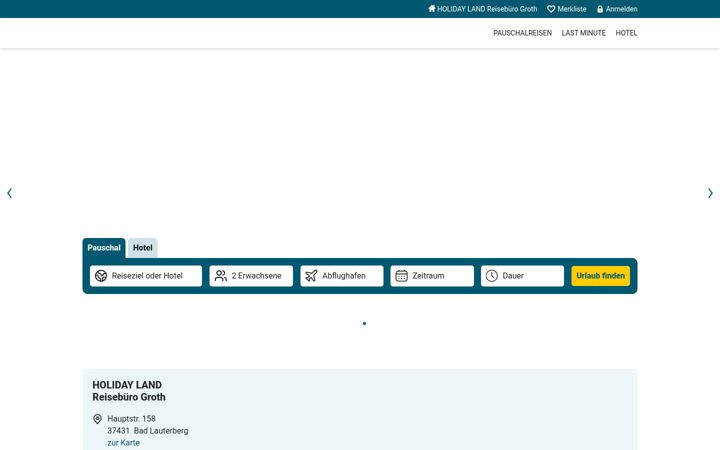Click the people icon beside 2 Erwachsene
The height and width of the screenshot is (450, 720).
[x=221, y=276]
